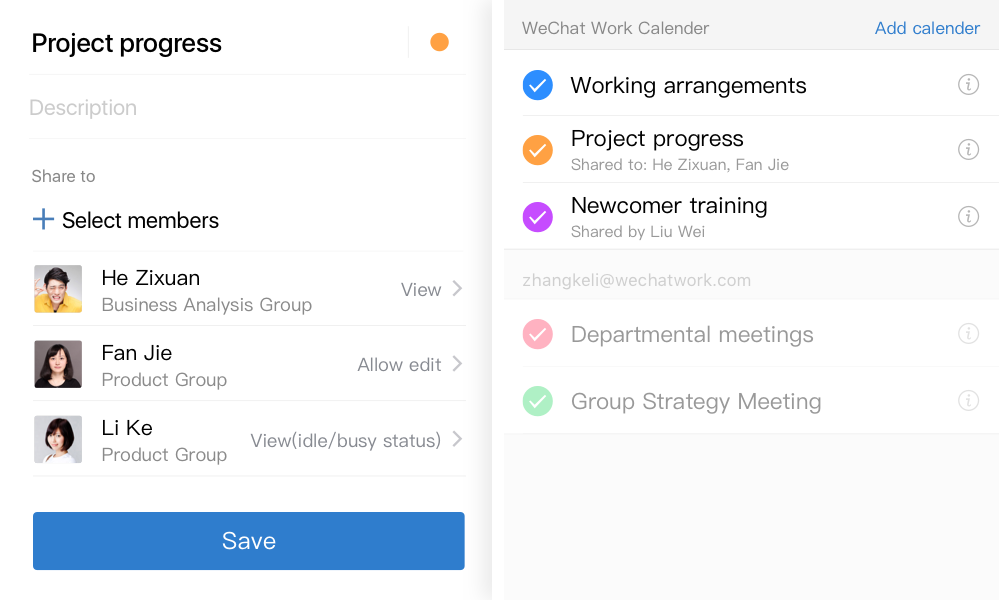Screen dimensions: 999x600
Task: Open info icon for Newcomer training calendar
Action: click(x=968, y=216)
